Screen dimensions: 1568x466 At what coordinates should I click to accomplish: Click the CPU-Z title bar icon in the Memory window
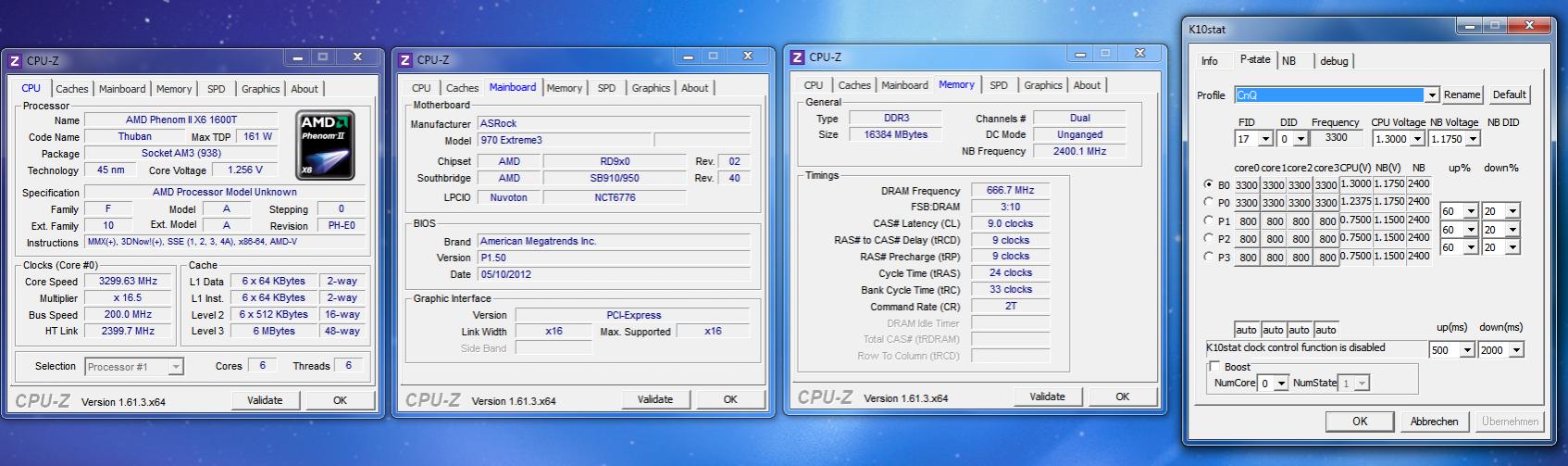797,57
